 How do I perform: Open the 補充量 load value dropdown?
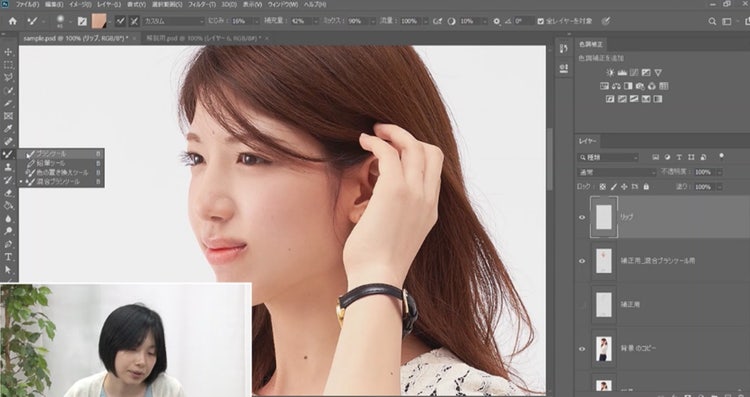[x=315, y=21]
